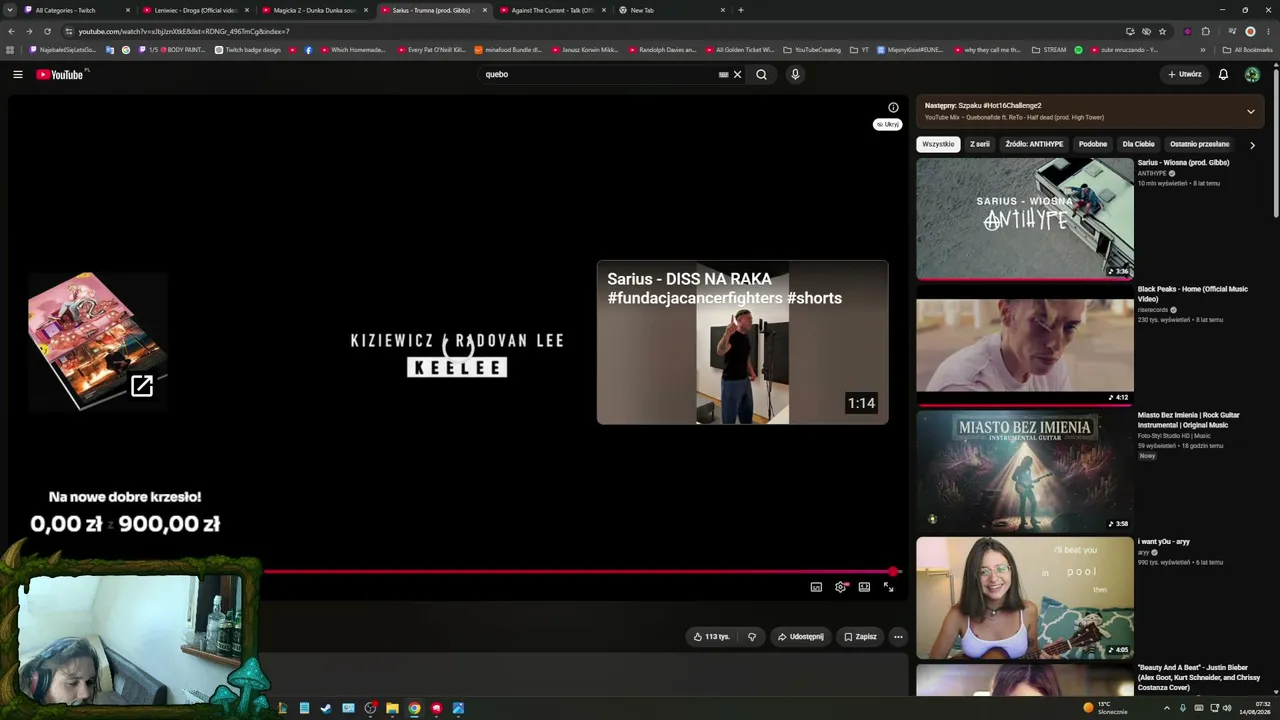This screenshot has width=1280, height=720.
Task: Open YouTube notifications bell
Action: [x=1223, y=74]
